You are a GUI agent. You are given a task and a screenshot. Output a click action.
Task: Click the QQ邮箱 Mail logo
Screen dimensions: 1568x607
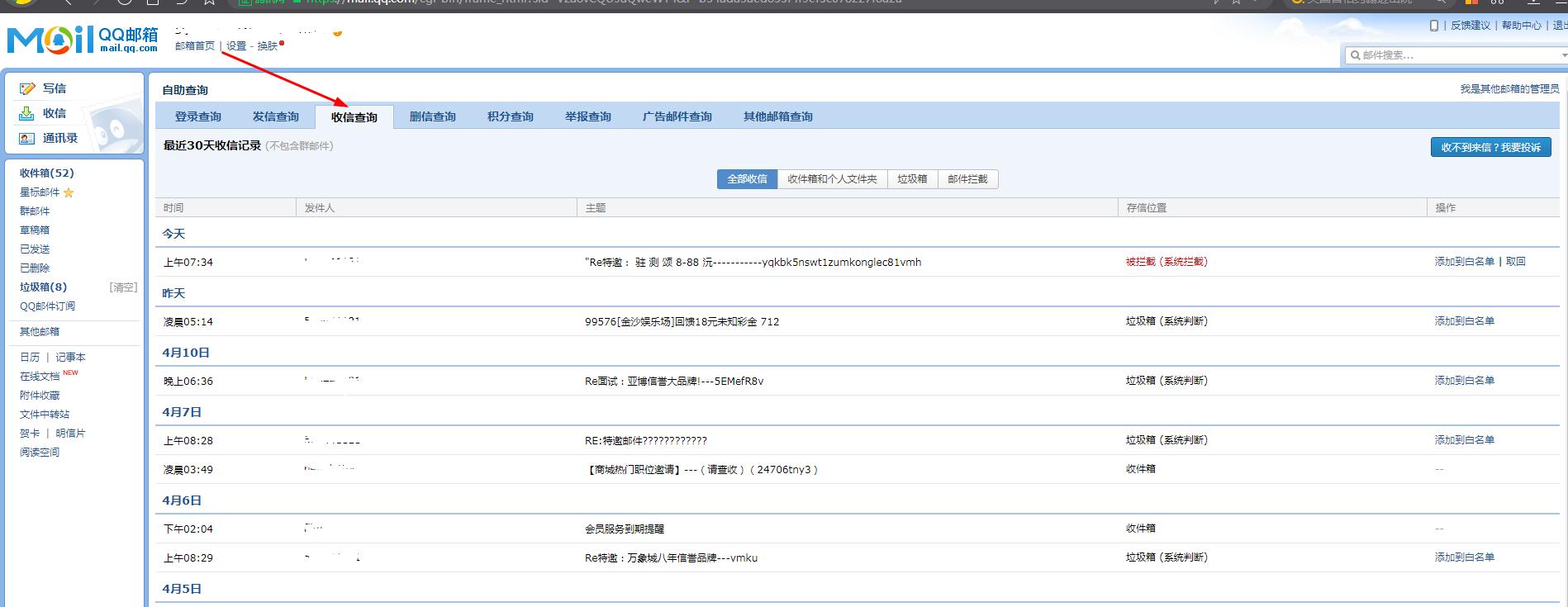tap(83, 40)
